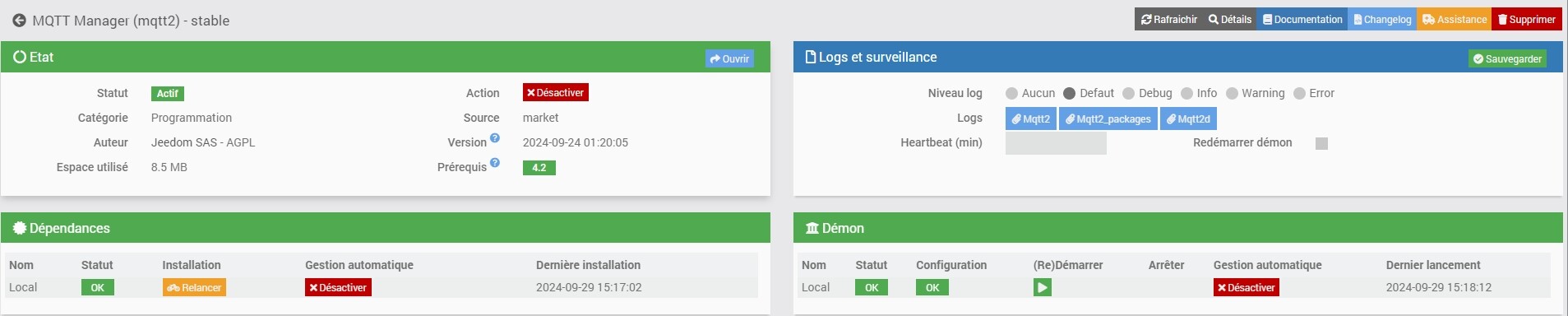Click Désactiver next to Action

(x=555, y=93)
